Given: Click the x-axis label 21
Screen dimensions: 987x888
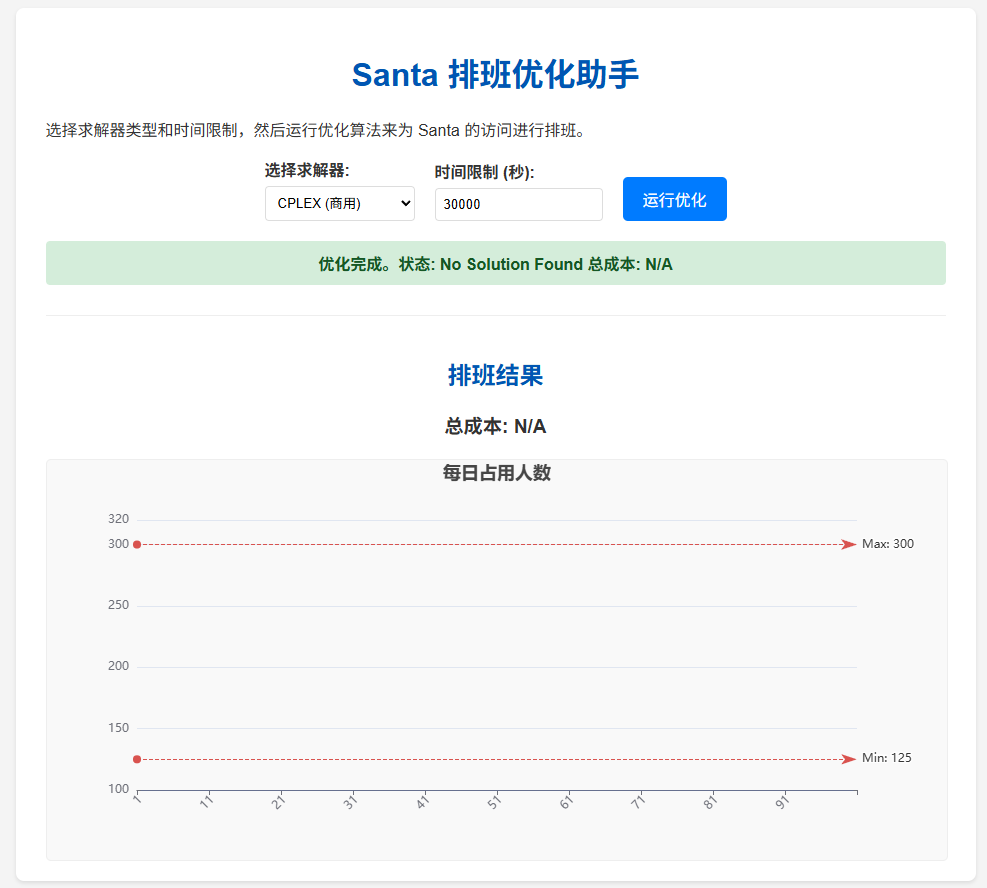Looking at the screenshot, I should click(278, 802).
